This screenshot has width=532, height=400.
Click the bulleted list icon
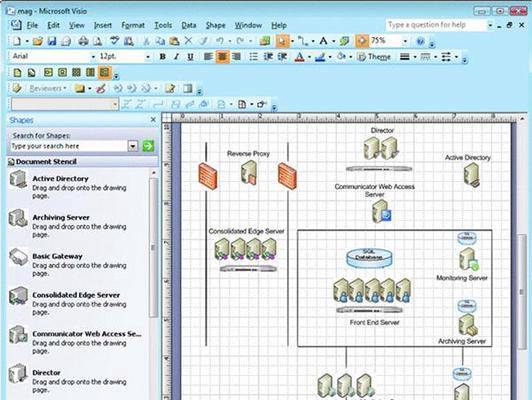pos(253,57)
